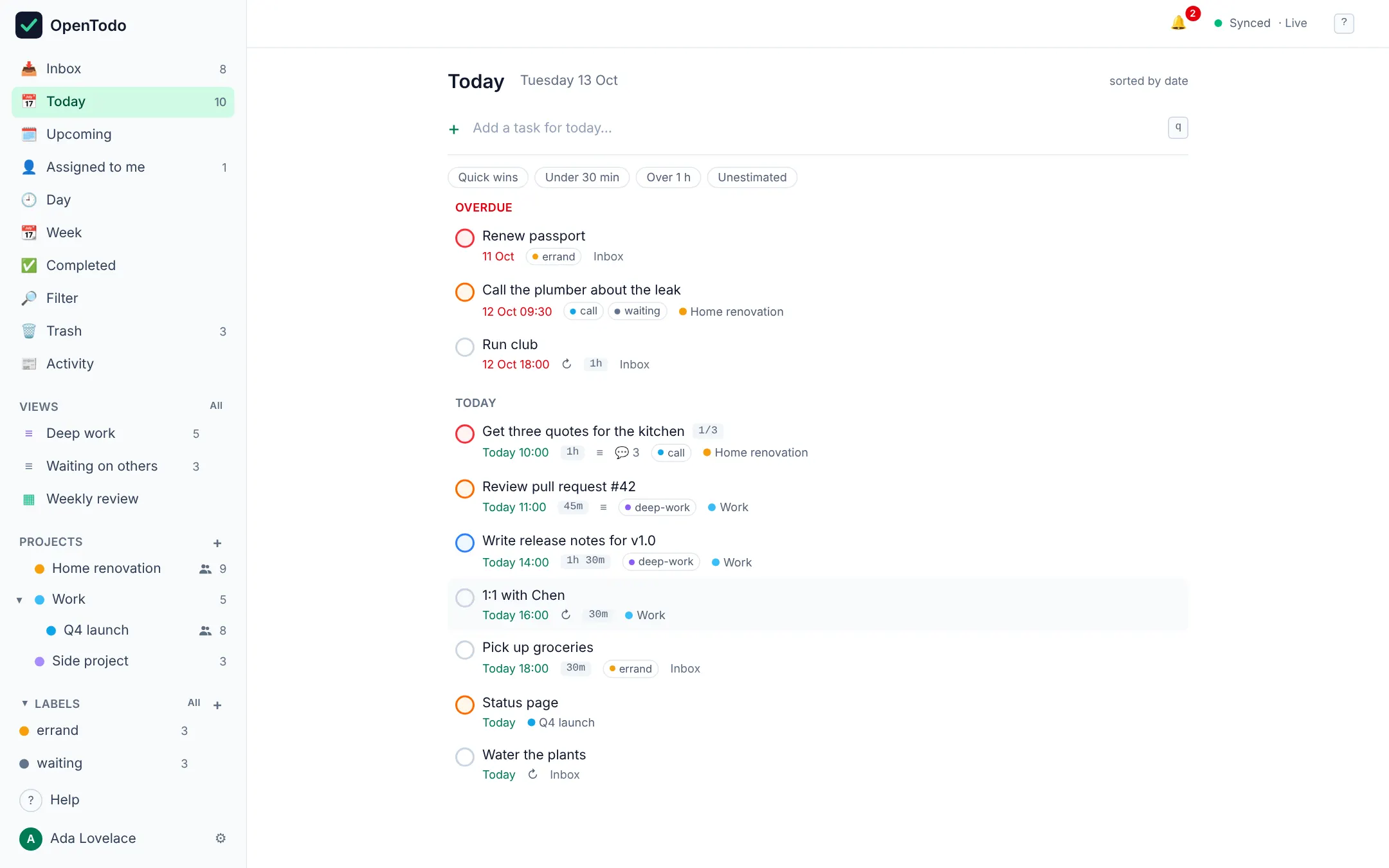Open settings gear next to Ada Lovelace

coord(221,838)
